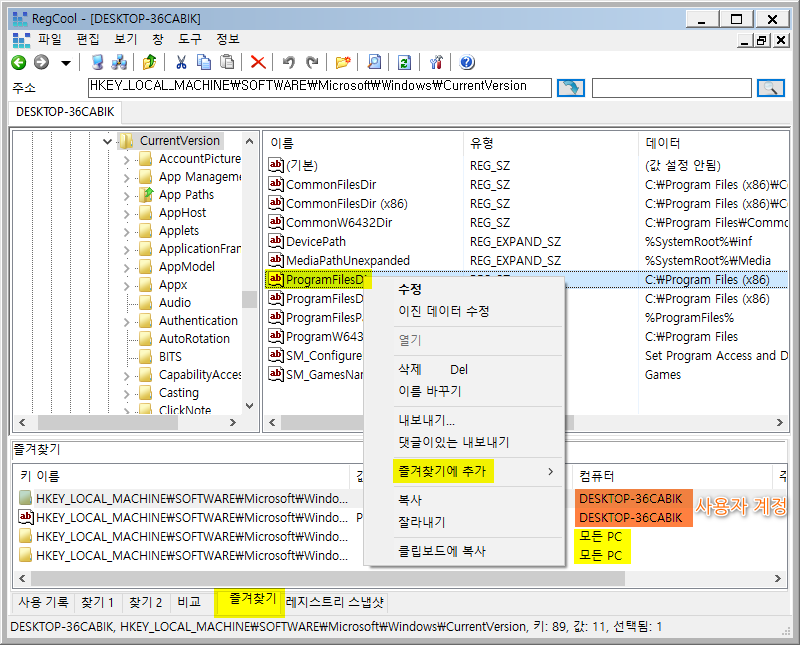
Task: Select the DESKTOP-36CABIK connection tab
Action: point(65,112)
